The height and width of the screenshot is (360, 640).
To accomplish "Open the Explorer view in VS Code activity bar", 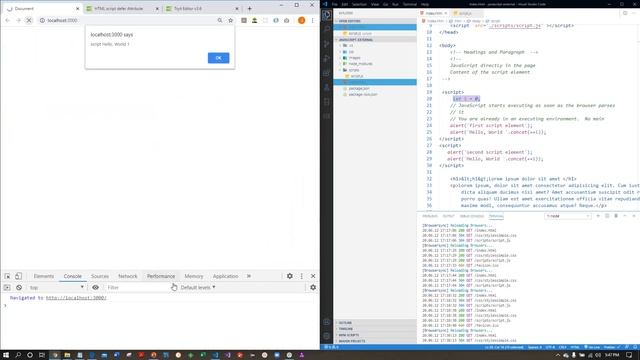I will 327,15.
